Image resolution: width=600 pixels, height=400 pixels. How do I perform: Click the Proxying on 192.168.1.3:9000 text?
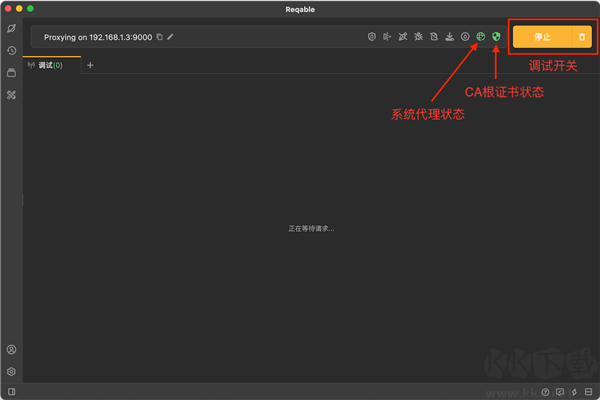(98, 37)
